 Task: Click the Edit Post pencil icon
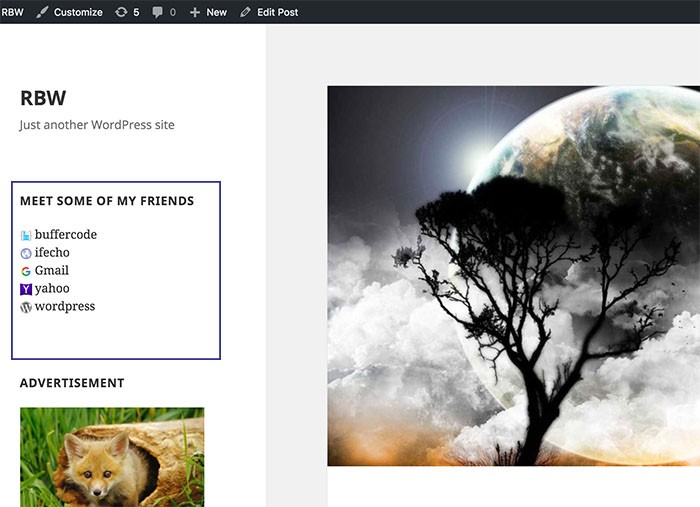click(x=245, y=12)
